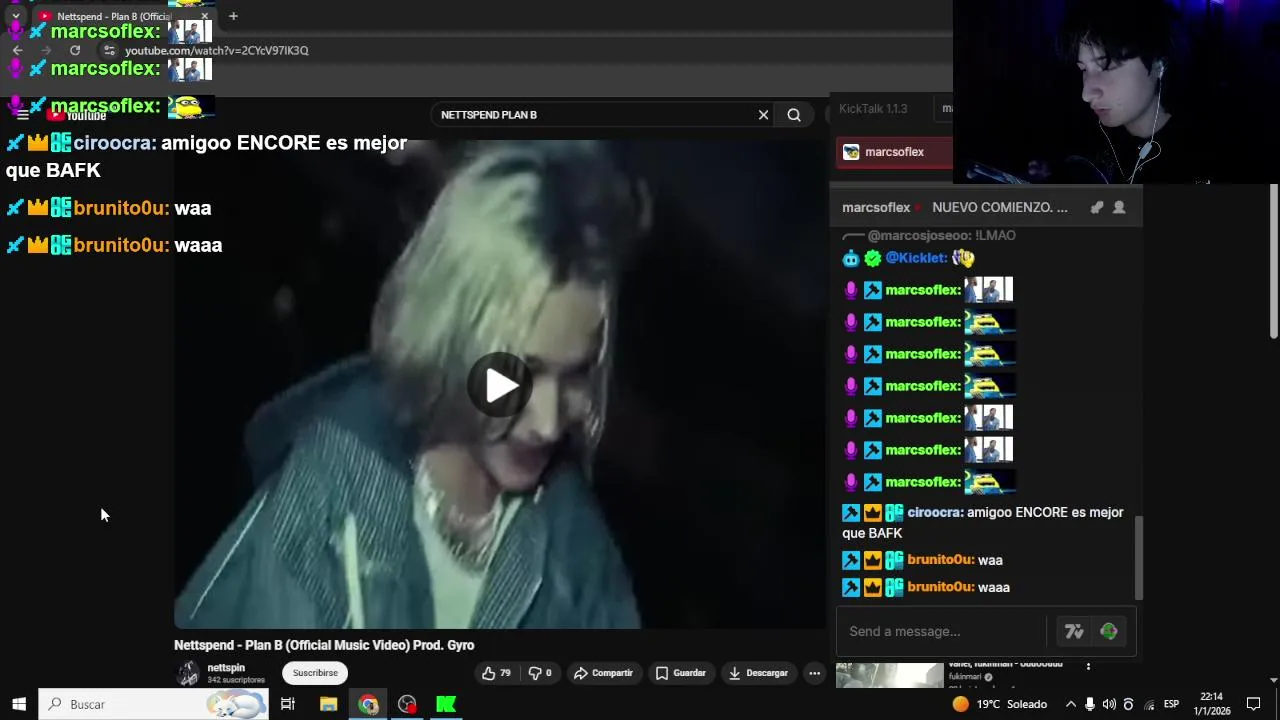Open a new Chrome tab
The width and height of the screenshot is (1280, 720).
233,16
